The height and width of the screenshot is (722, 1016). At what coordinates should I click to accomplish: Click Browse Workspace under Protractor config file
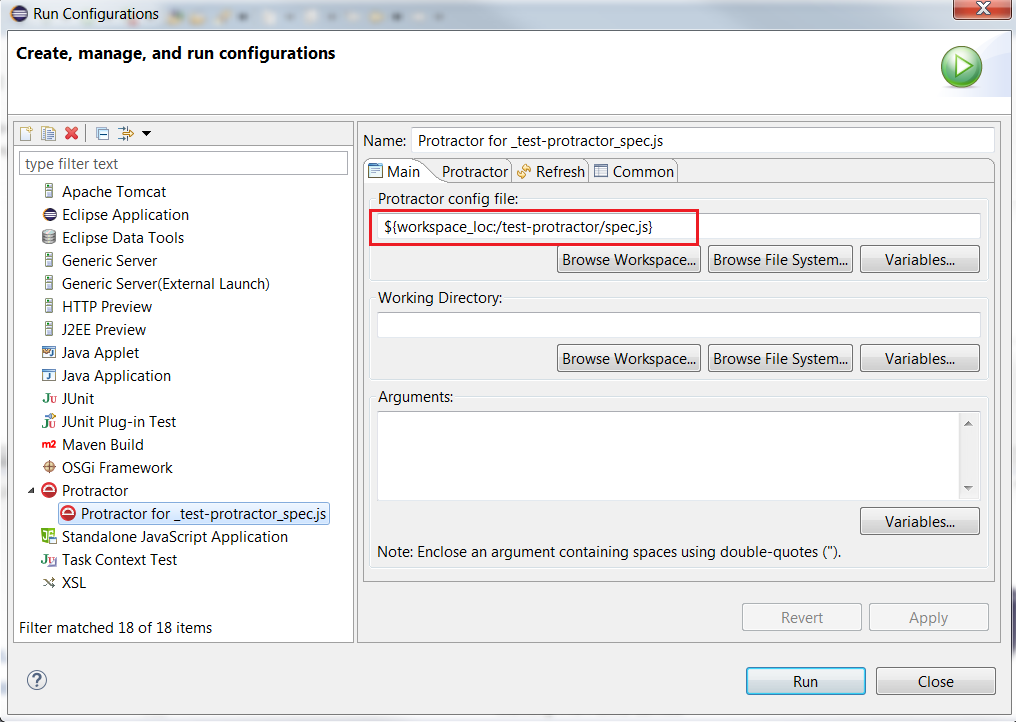point(628,259)
